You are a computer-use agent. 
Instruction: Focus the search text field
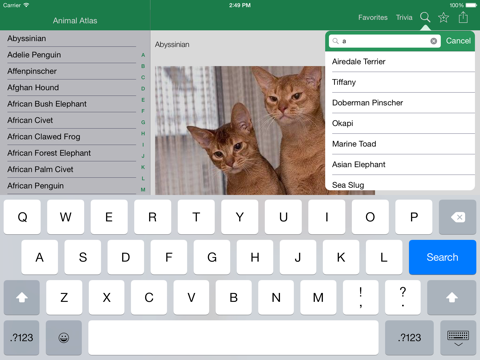tap(385, 41)
